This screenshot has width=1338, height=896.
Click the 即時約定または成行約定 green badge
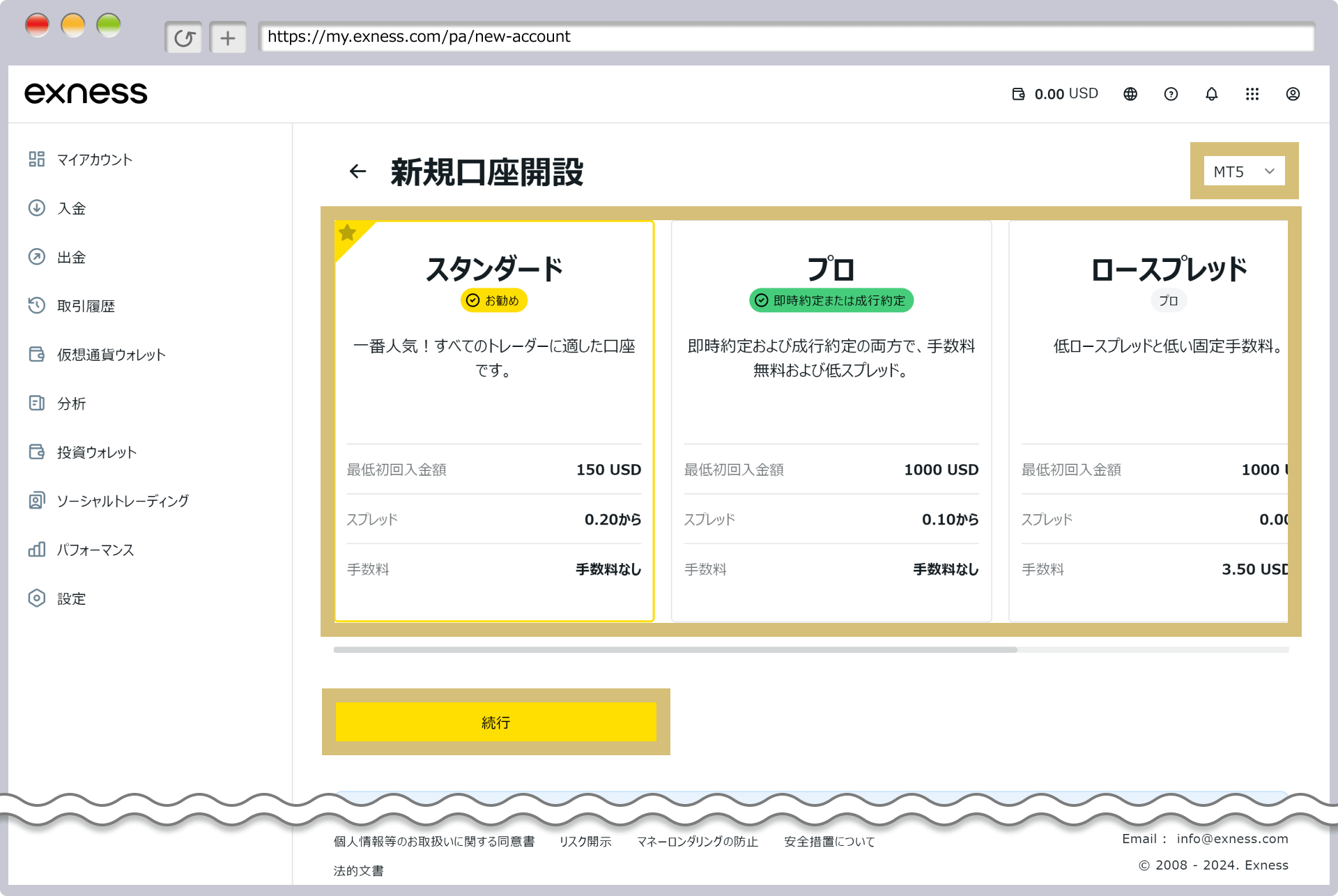pyautogui.click(x=831, y=300)
